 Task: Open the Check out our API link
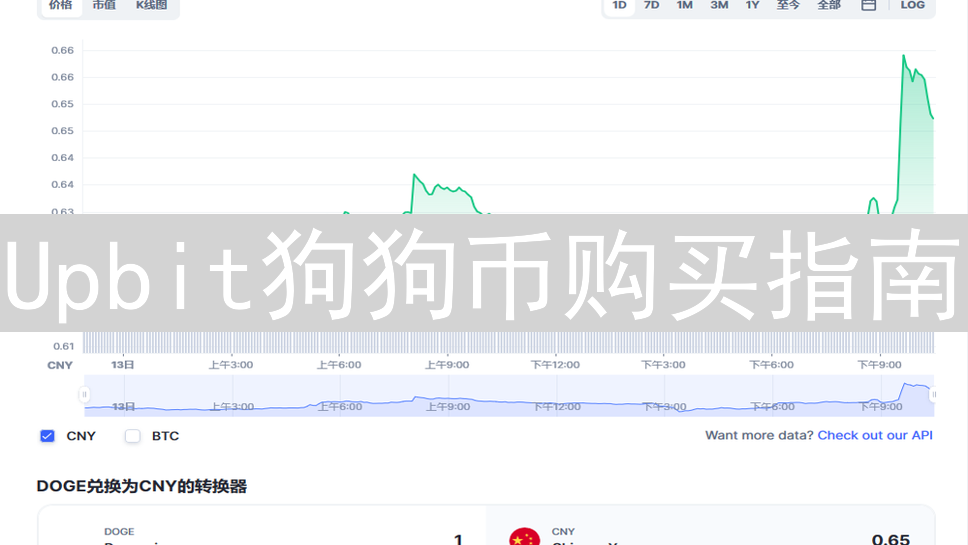875,435
